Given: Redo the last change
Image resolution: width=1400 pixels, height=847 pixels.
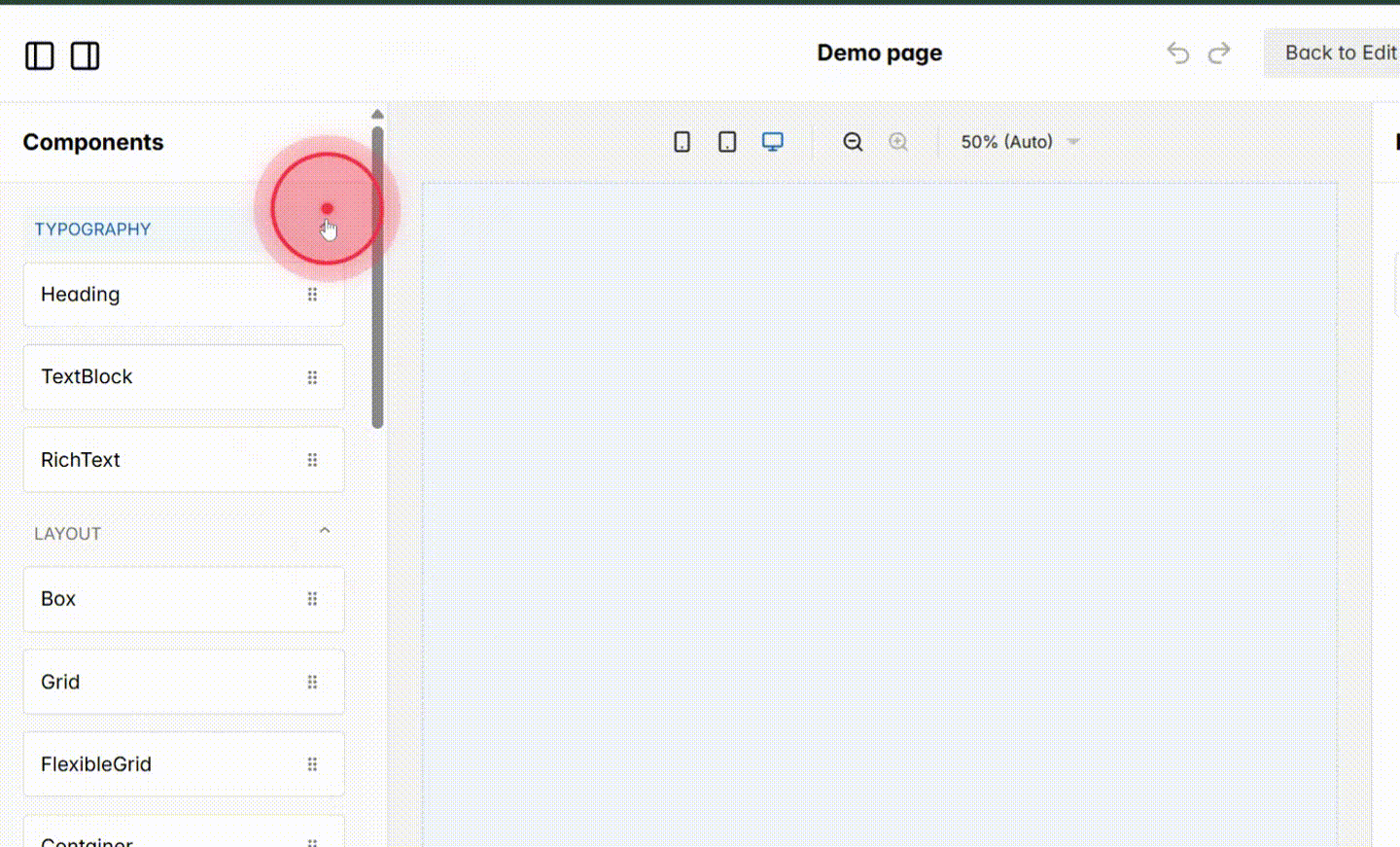Looking at the screenshot, I should click(x=1219, y=53).
